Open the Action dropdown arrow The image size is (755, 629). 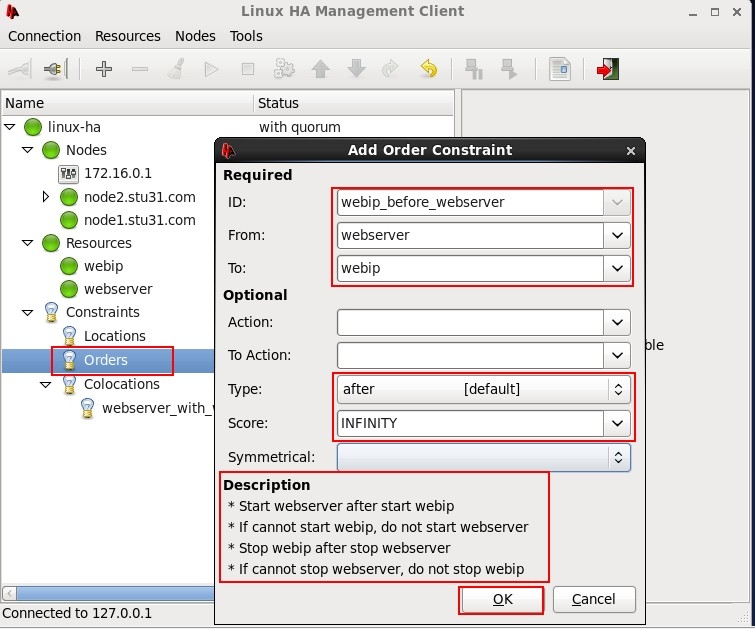[x=617, y=322]
